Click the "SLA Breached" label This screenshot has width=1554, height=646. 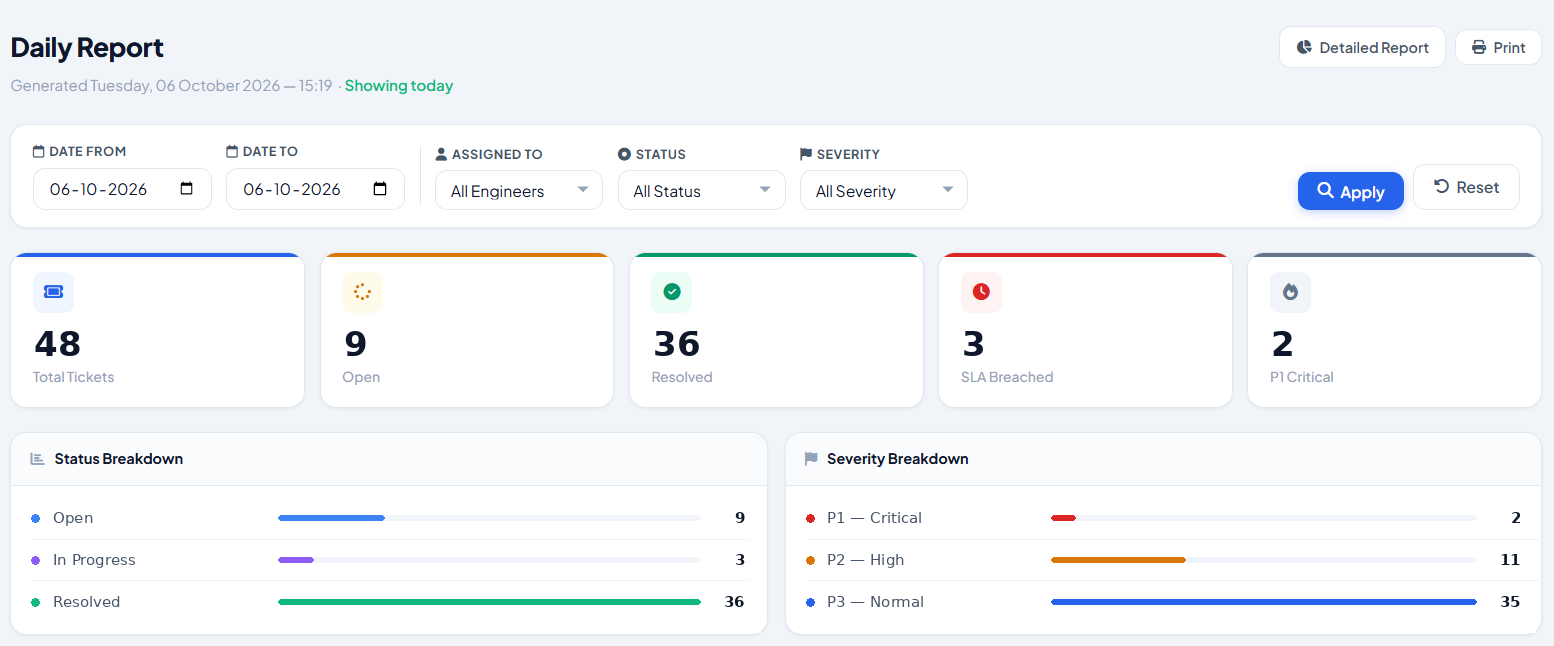(x=1007, y=377)
